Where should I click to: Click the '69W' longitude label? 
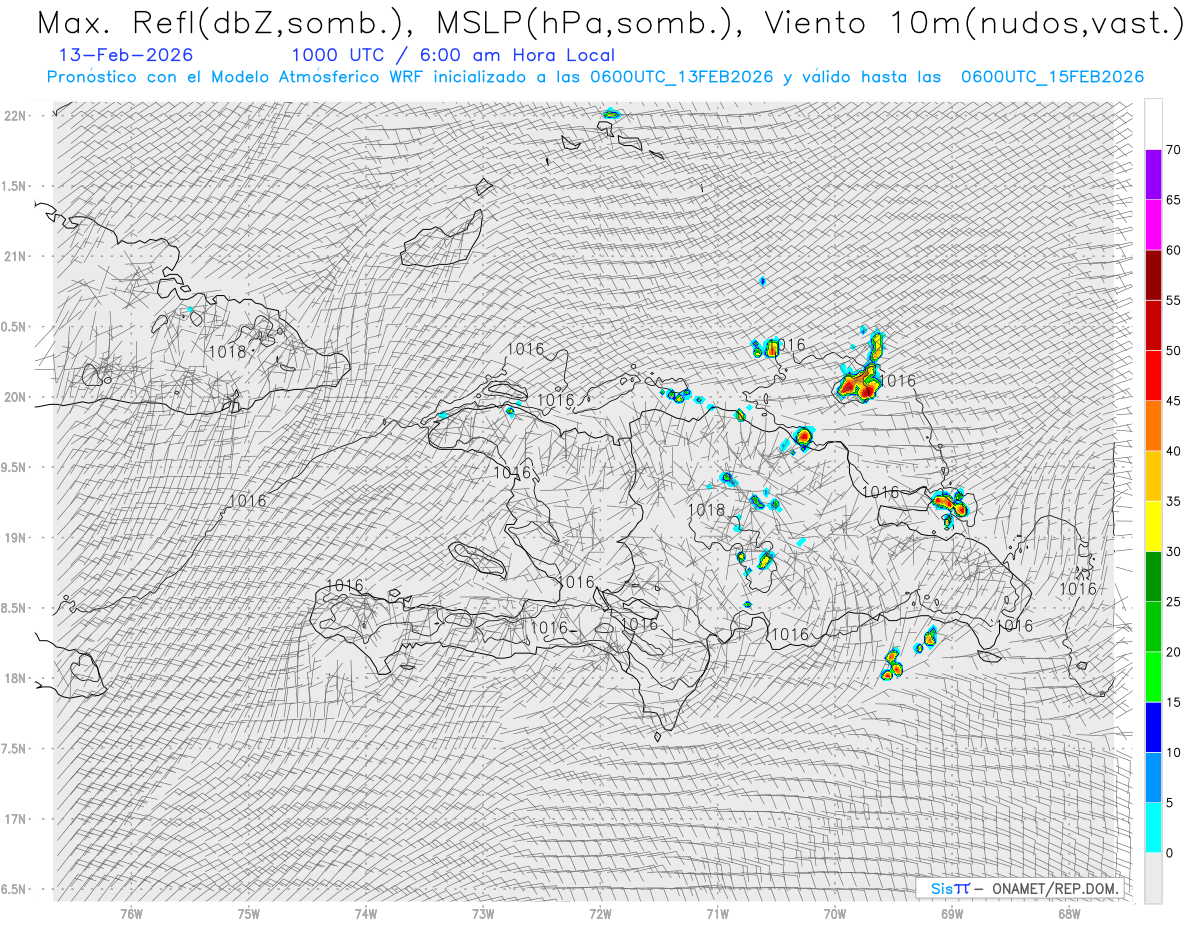[x=951, y=913]
